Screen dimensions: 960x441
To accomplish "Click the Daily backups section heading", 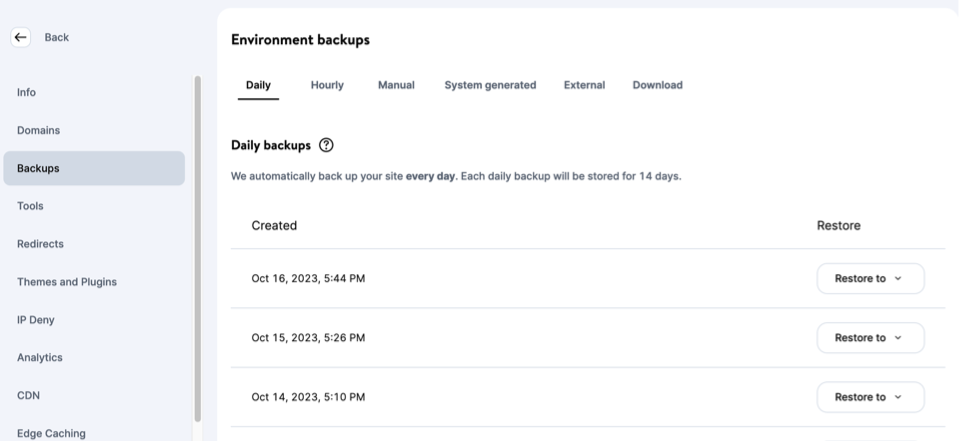I will [x=271, y=145].
